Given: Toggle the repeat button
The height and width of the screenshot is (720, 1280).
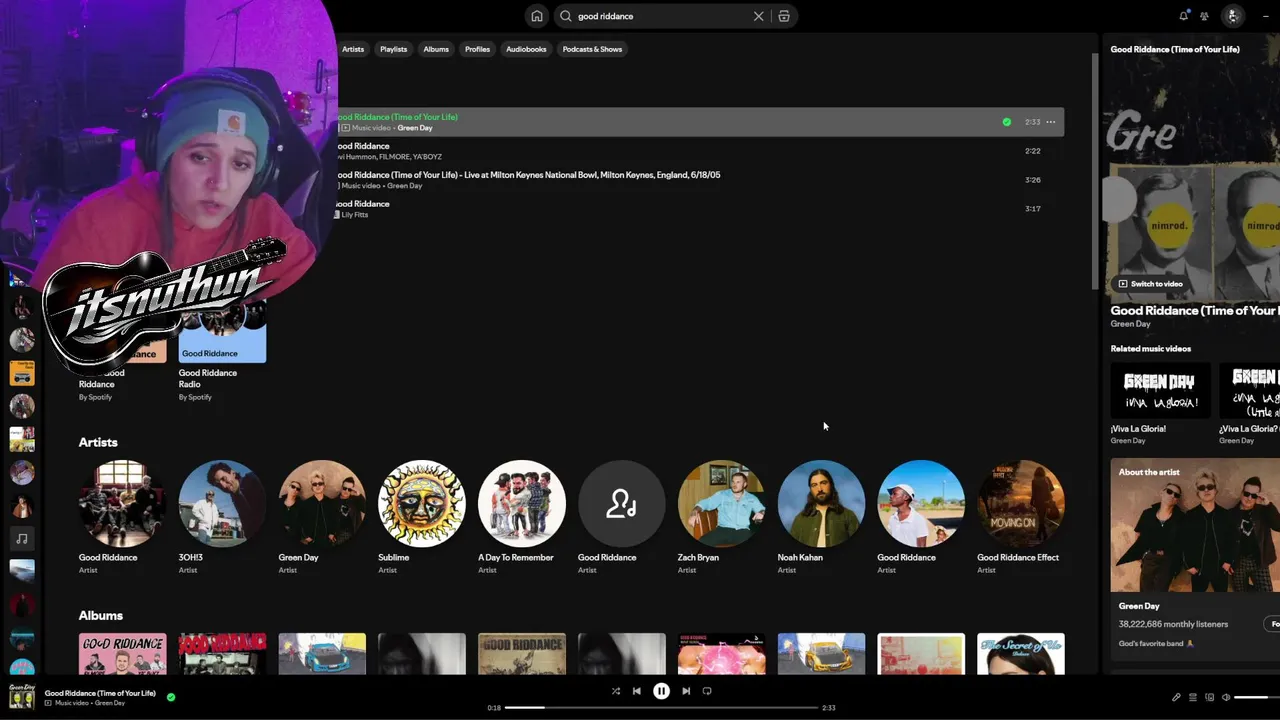Looking at the screenshot, I should click(x=707, y=691).
